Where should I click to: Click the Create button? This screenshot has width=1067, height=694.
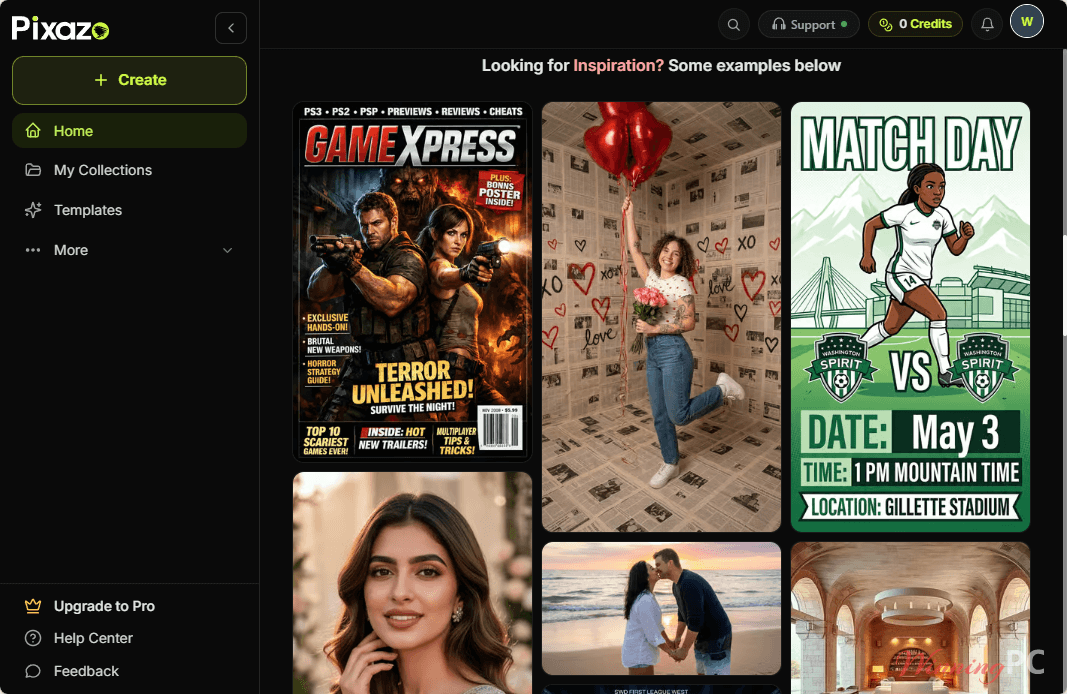(129, 80)
